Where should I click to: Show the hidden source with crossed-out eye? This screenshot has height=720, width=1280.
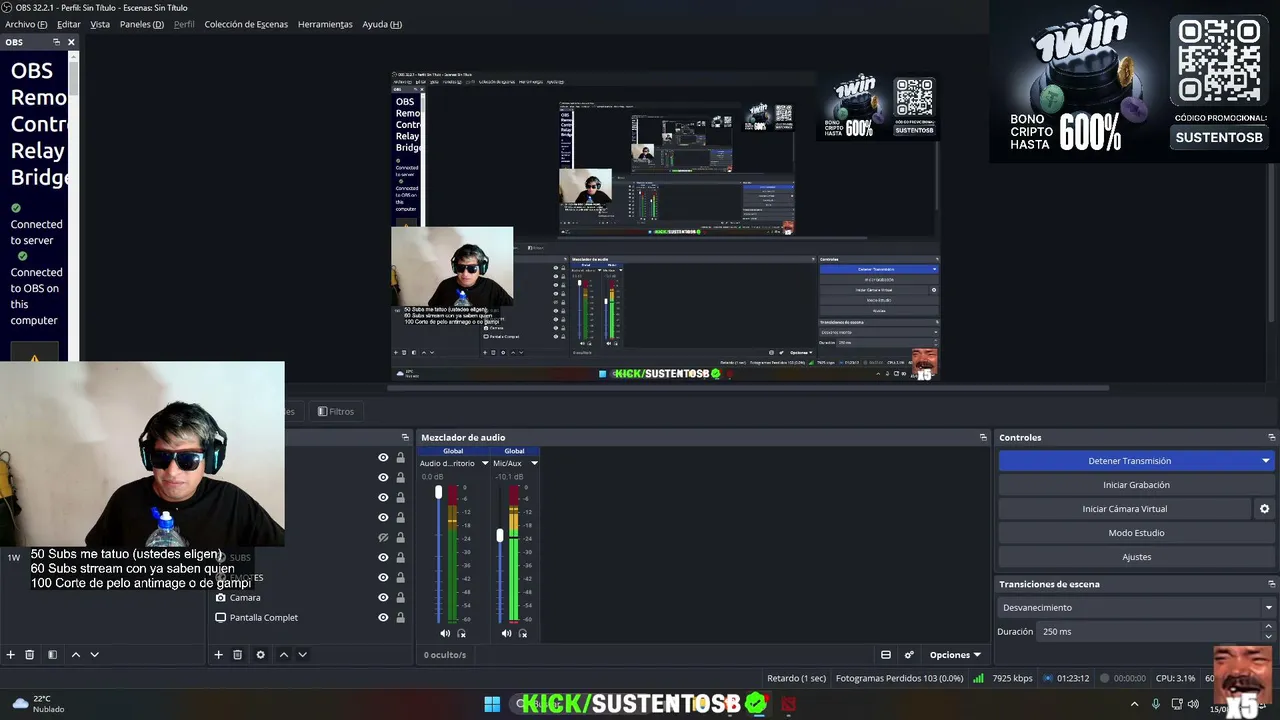click(383, 538)
